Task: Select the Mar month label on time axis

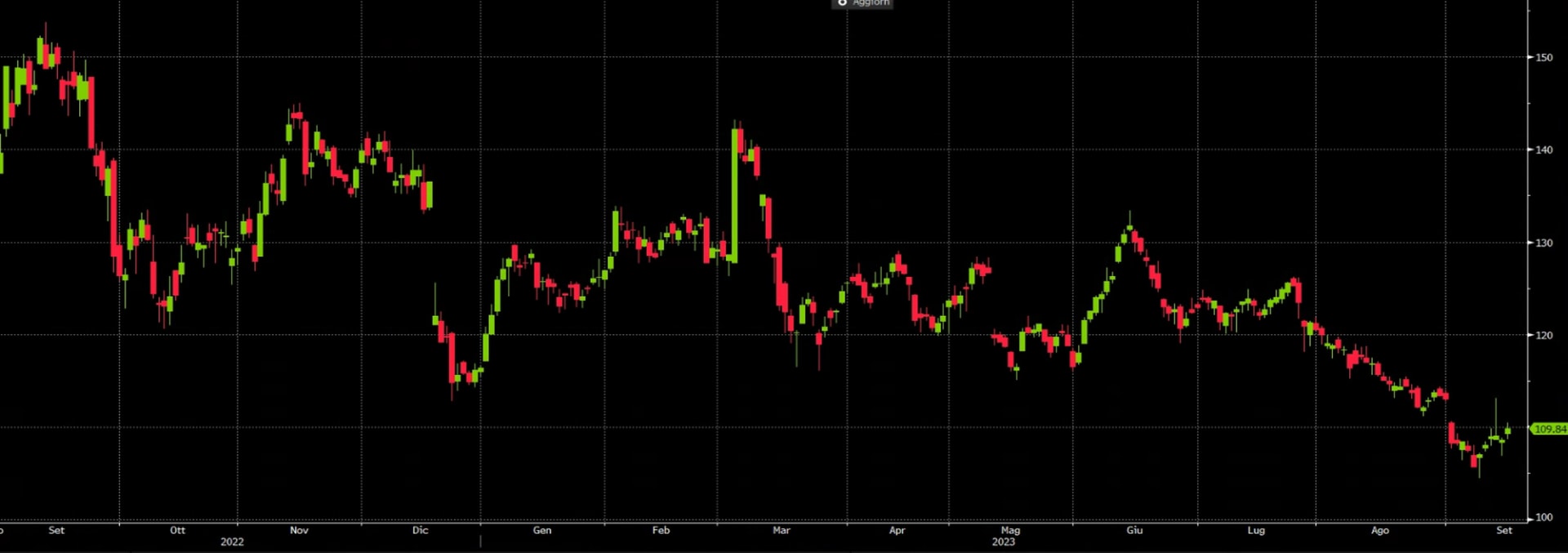Action: pyautogui.click(x=782, y=530)
